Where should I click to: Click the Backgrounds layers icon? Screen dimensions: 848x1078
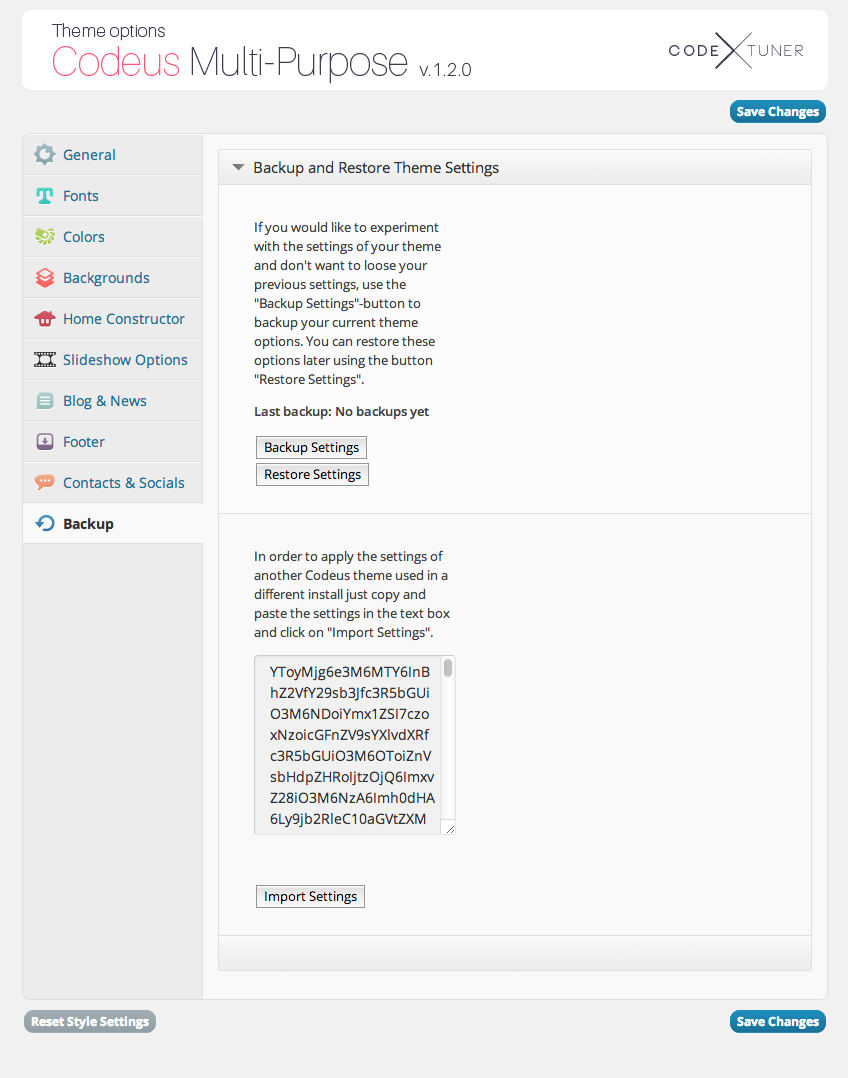click(44, 277)
